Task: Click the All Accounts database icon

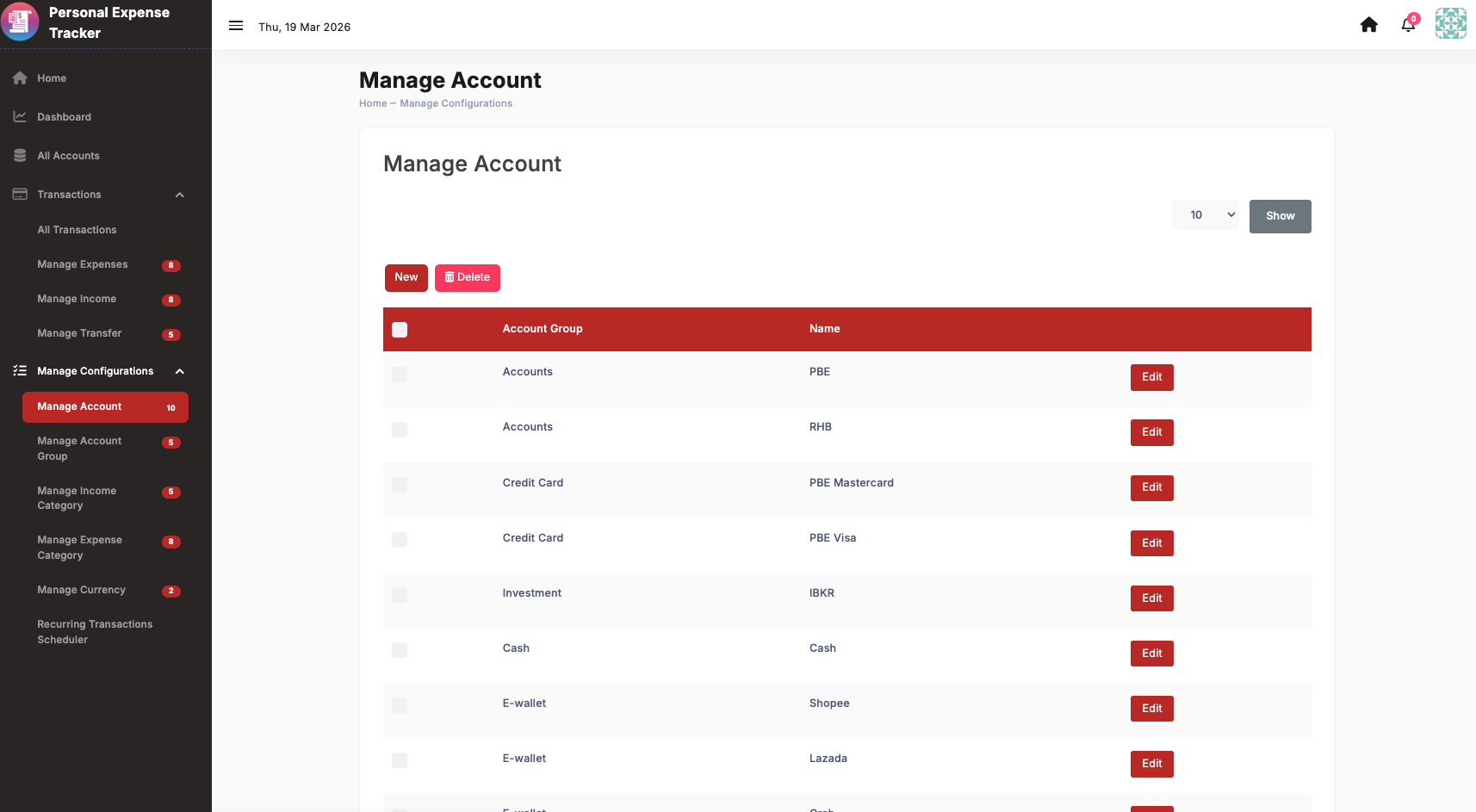Action: click(x=20, y=156)
